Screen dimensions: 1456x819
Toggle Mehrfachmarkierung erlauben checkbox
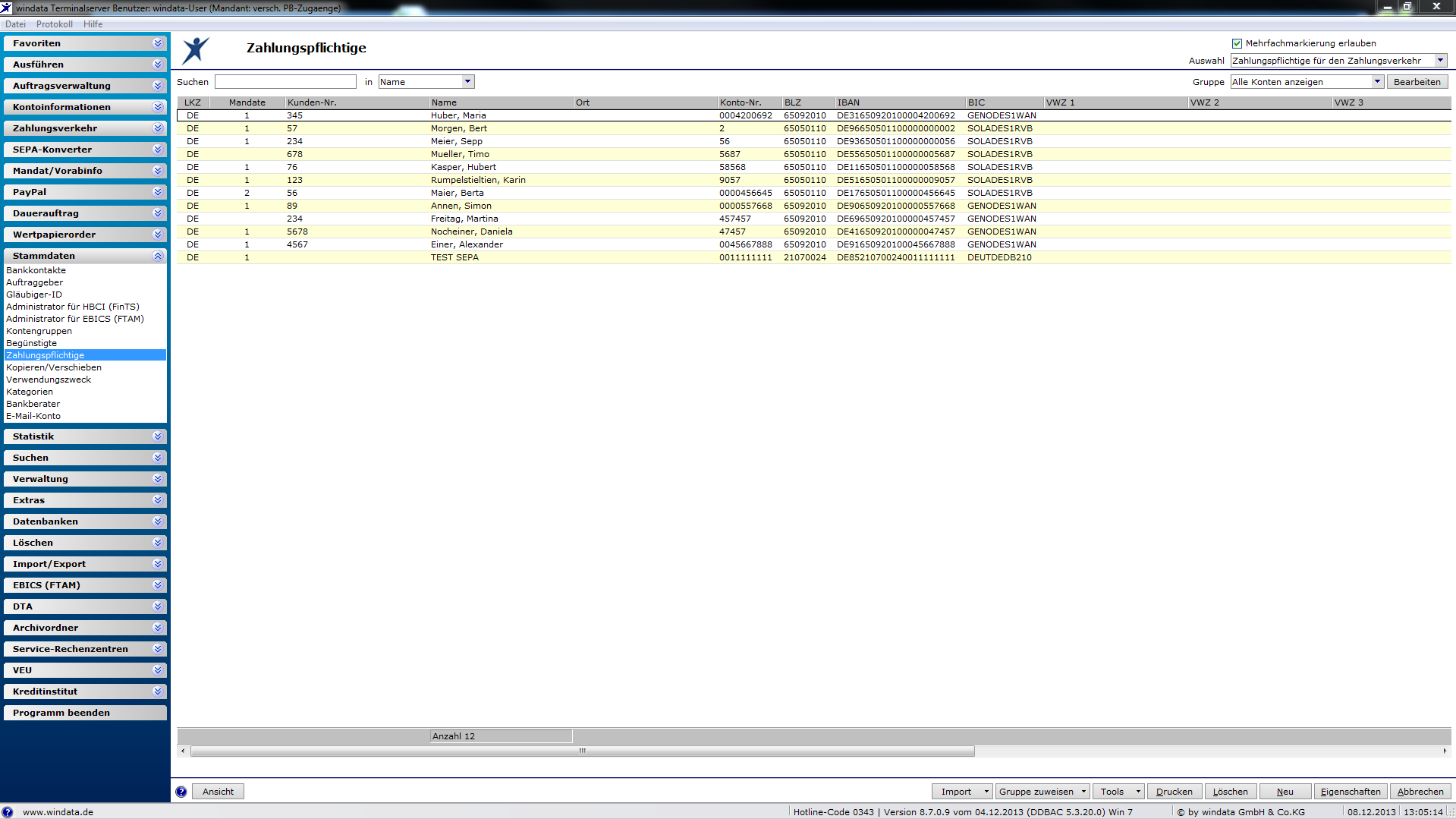[x=1237, y=43]
